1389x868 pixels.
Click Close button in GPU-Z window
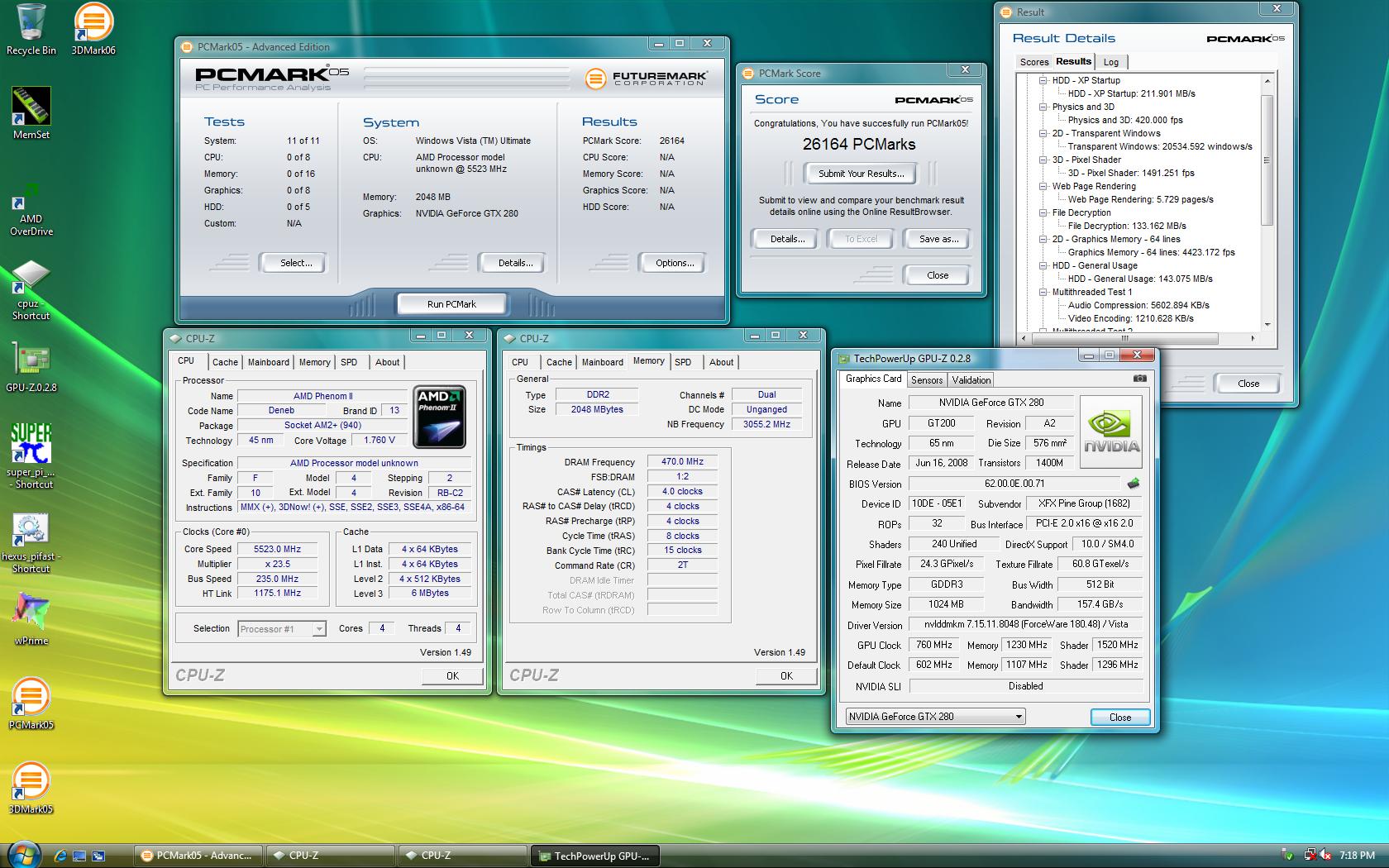(x=1120, y=717)
